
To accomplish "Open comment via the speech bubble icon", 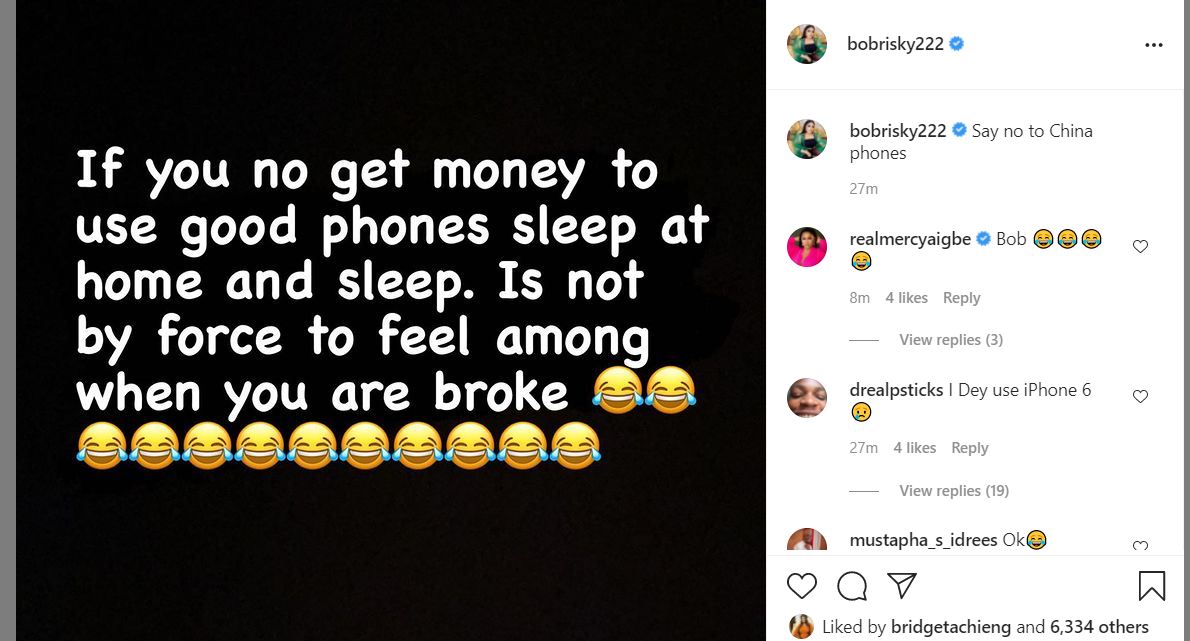I will (852, 586).
